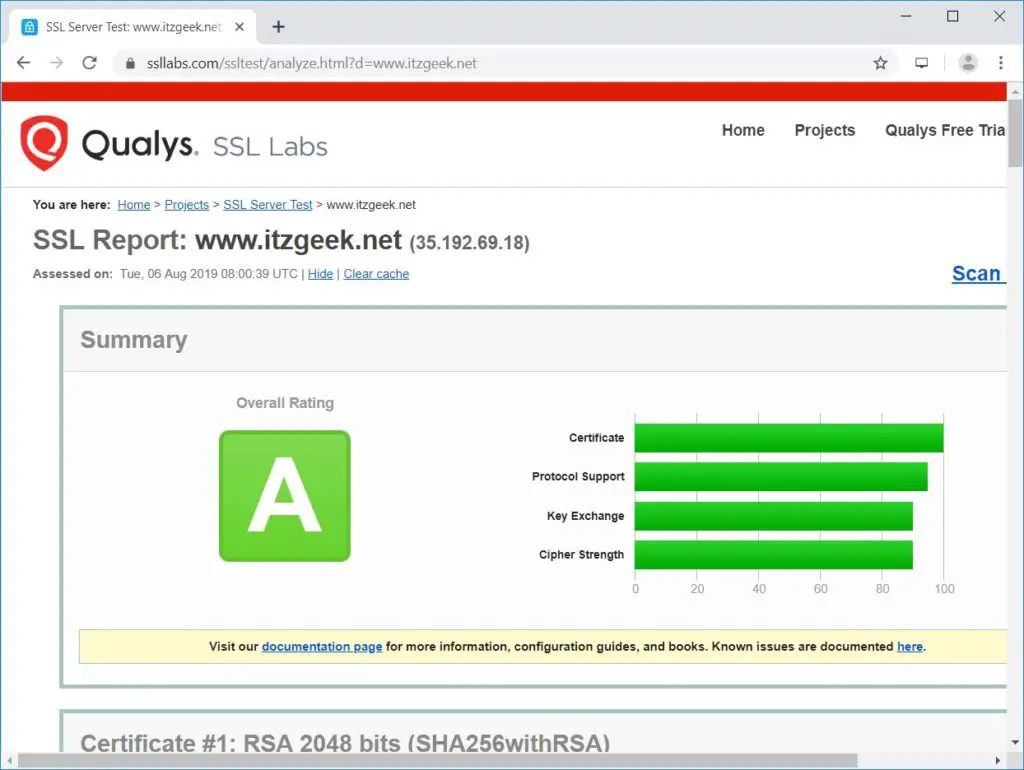1024x770 pixels.
Task: Click the browser forward arrow
Action: click(57, 63)
